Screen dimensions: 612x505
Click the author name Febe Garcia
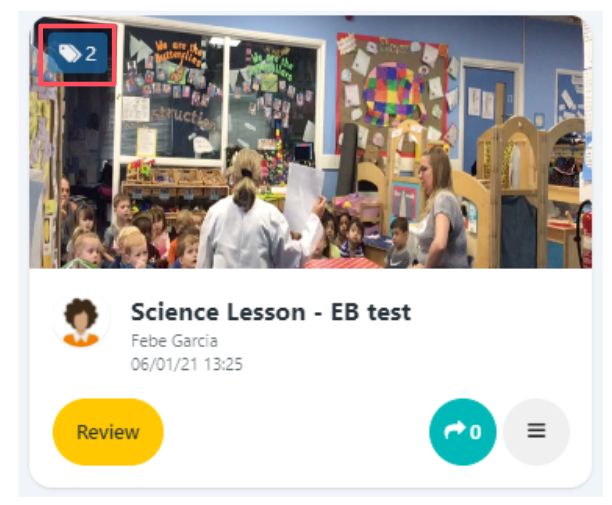tap(174, 341)
